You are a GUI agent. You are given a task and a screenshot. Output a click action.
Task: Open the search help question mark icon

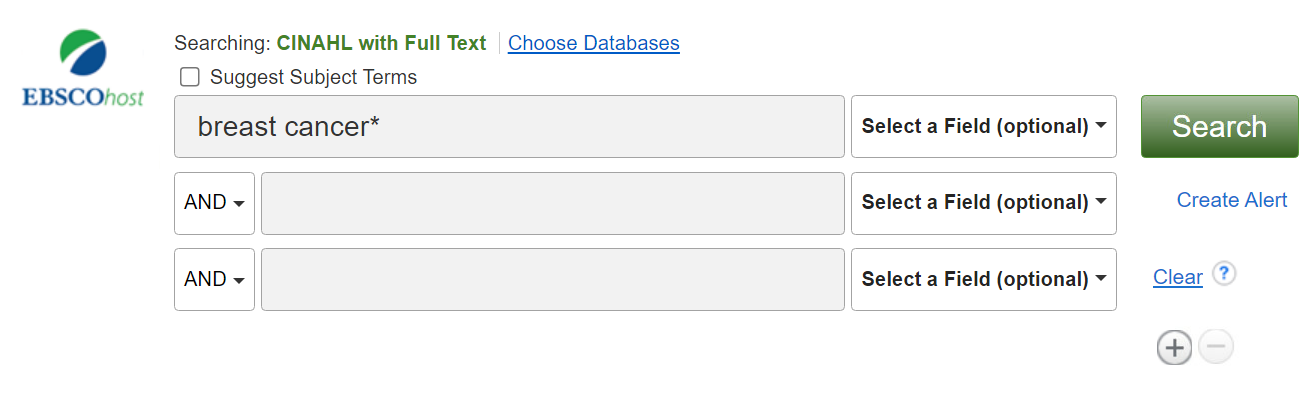[x=1224, y=274]
